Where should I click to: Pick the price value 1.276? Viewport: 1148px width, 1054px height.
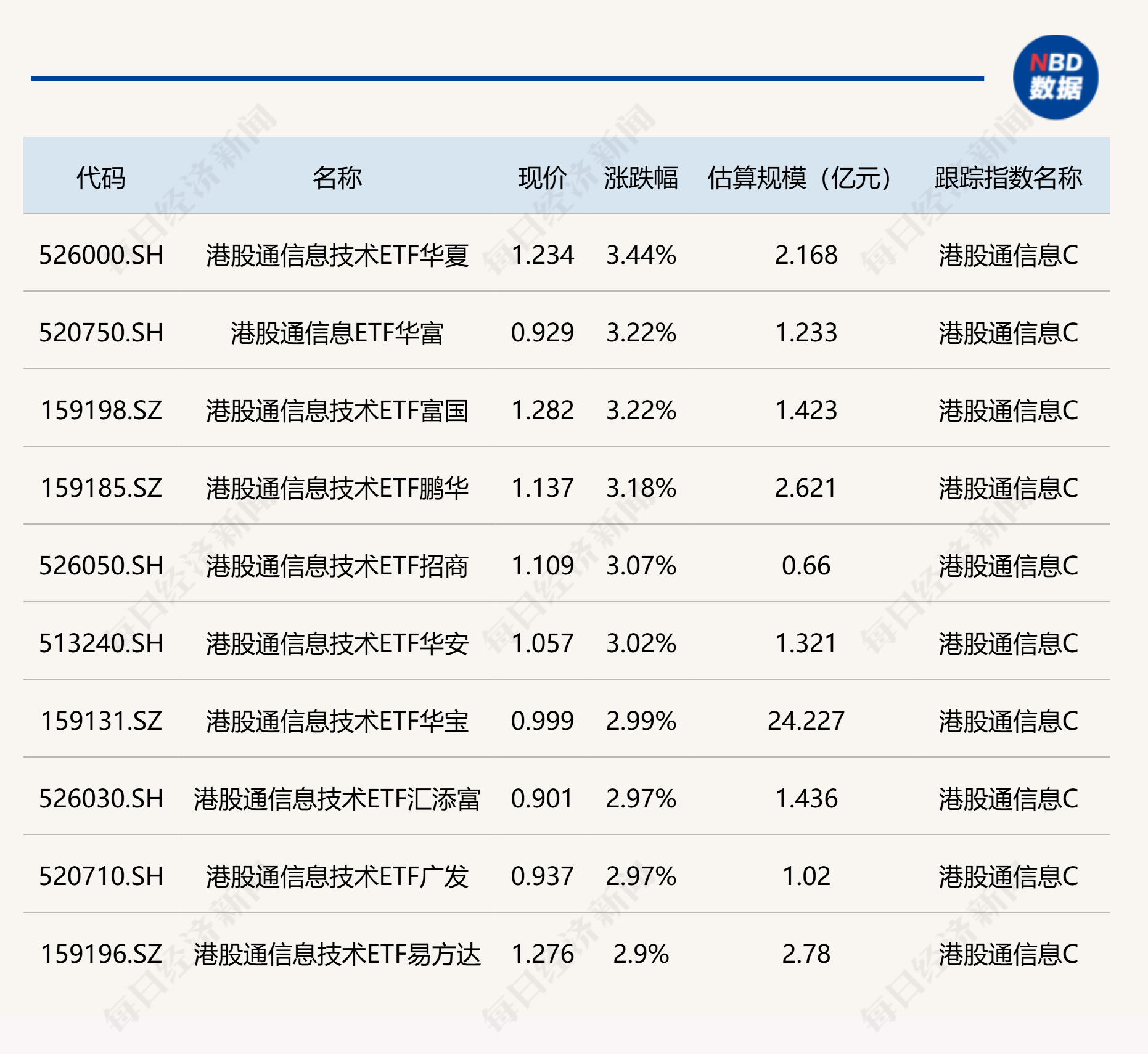click(543, 954)
